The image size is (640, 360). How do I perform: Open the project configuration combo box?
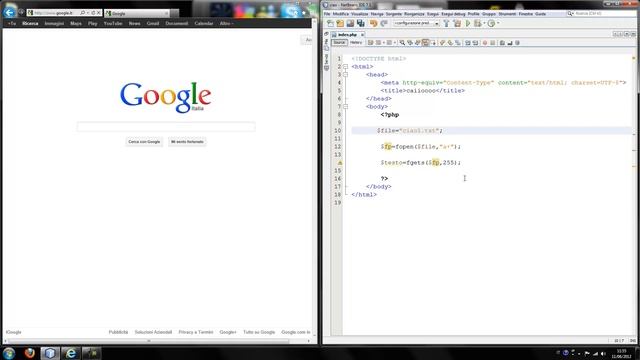point(416,24)
